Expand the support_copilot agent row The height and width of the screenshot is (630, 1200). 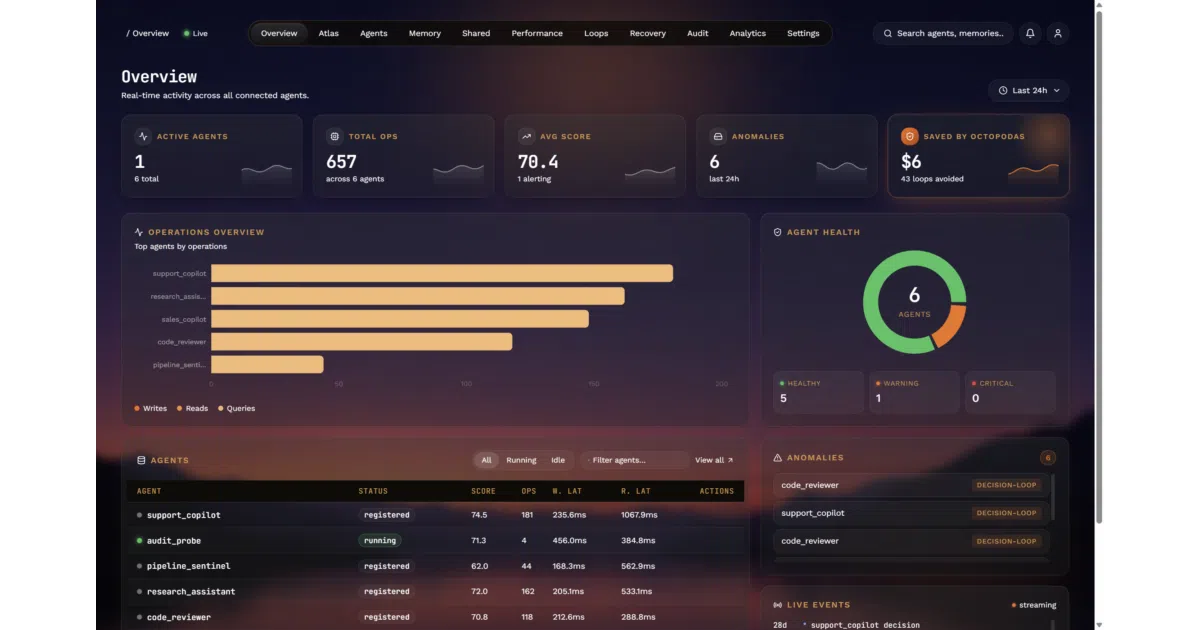pos(435,515)
